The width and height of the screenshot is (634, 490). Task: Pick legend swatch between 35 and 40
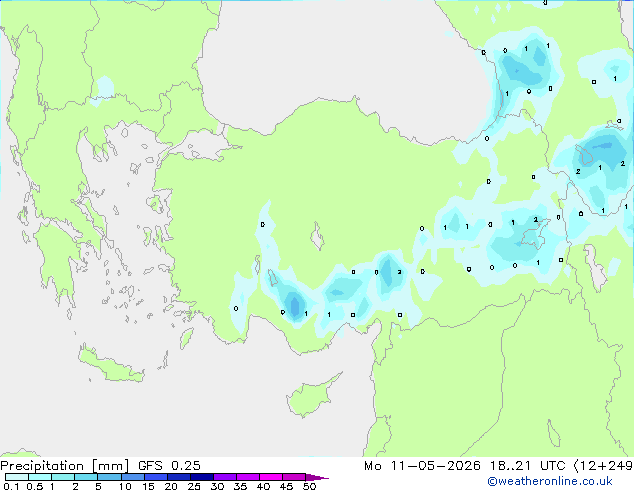tap(248, 477)
